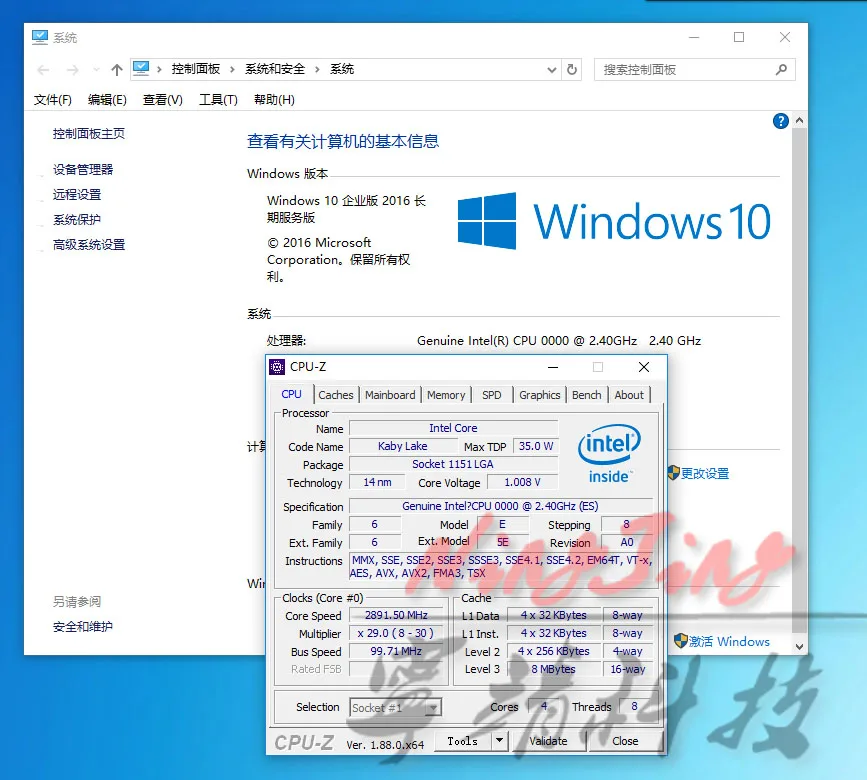Open the 查看(V) menu

(163, 100)
